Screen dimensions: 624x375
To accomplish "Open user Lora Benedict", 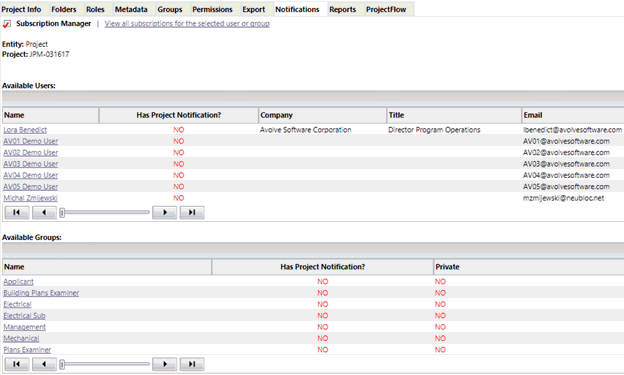I will [x=25, y=130].
